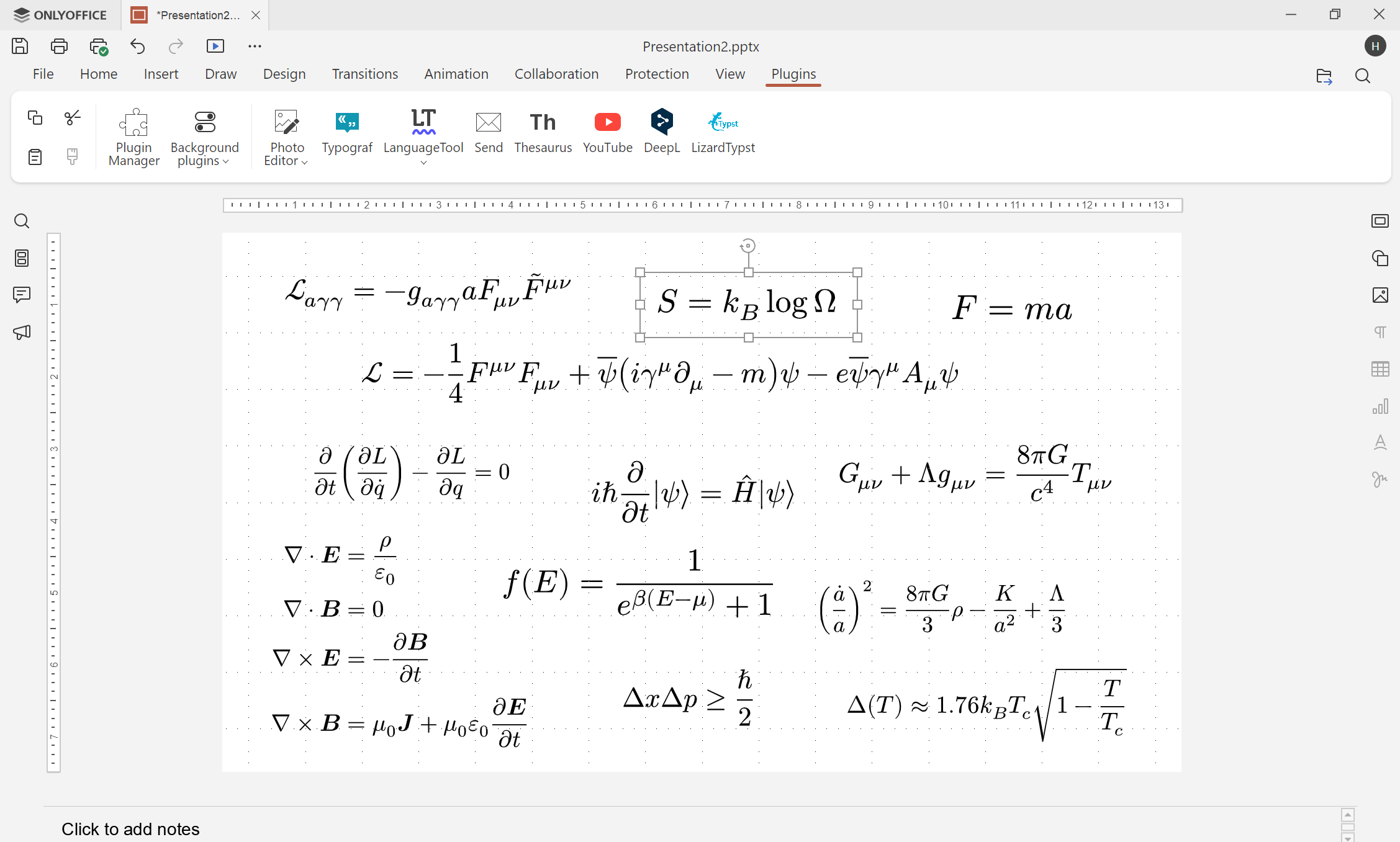Image resolution: width=1400 pixels, height=842 pixels.
Task: Start the DeepL translation plugin
Action: (661, 132)
